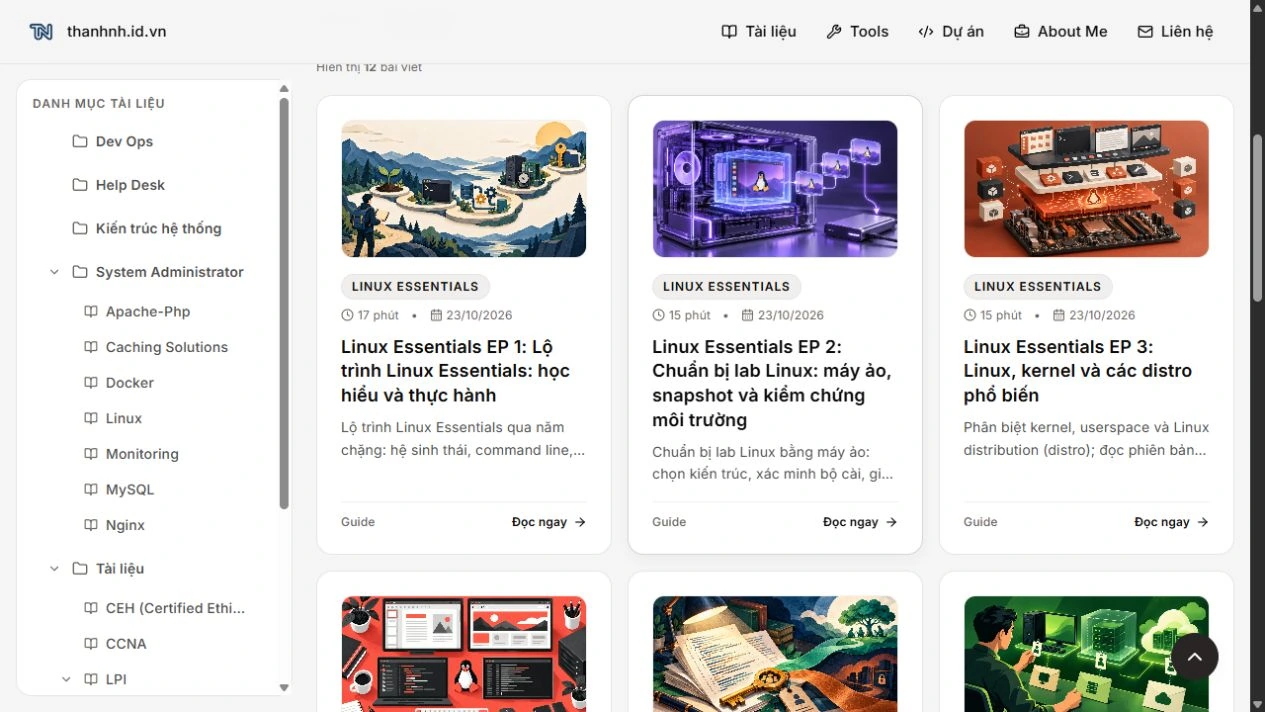1265x712 pixels.
Task: Click the wrench icon for Tools
Action: 834,32
